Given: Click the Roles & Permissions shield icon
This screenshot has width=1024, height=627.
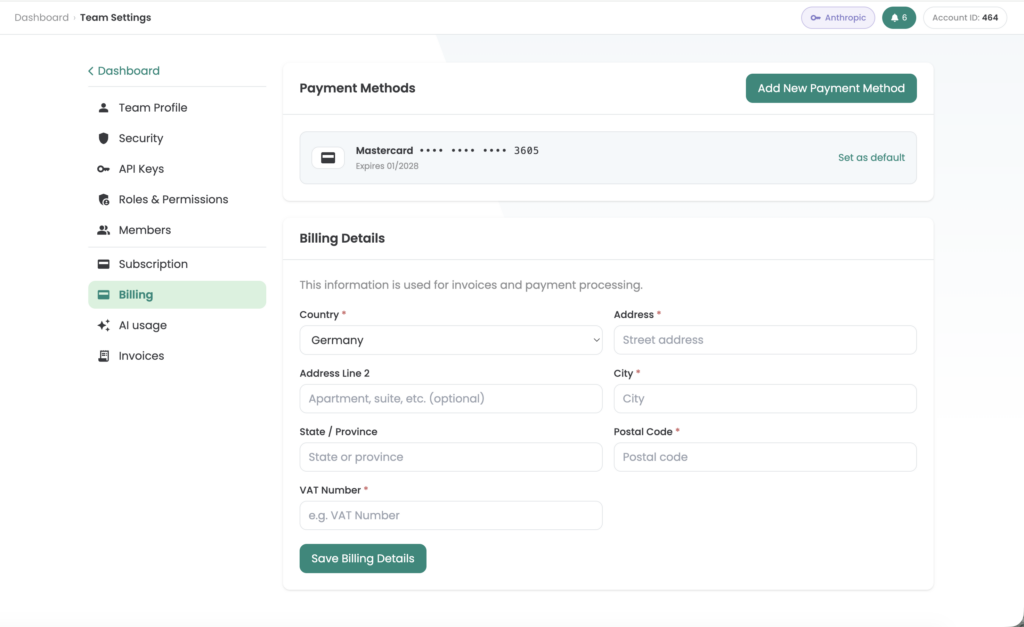Looking at the screenshot, I should tap(103, 200).
